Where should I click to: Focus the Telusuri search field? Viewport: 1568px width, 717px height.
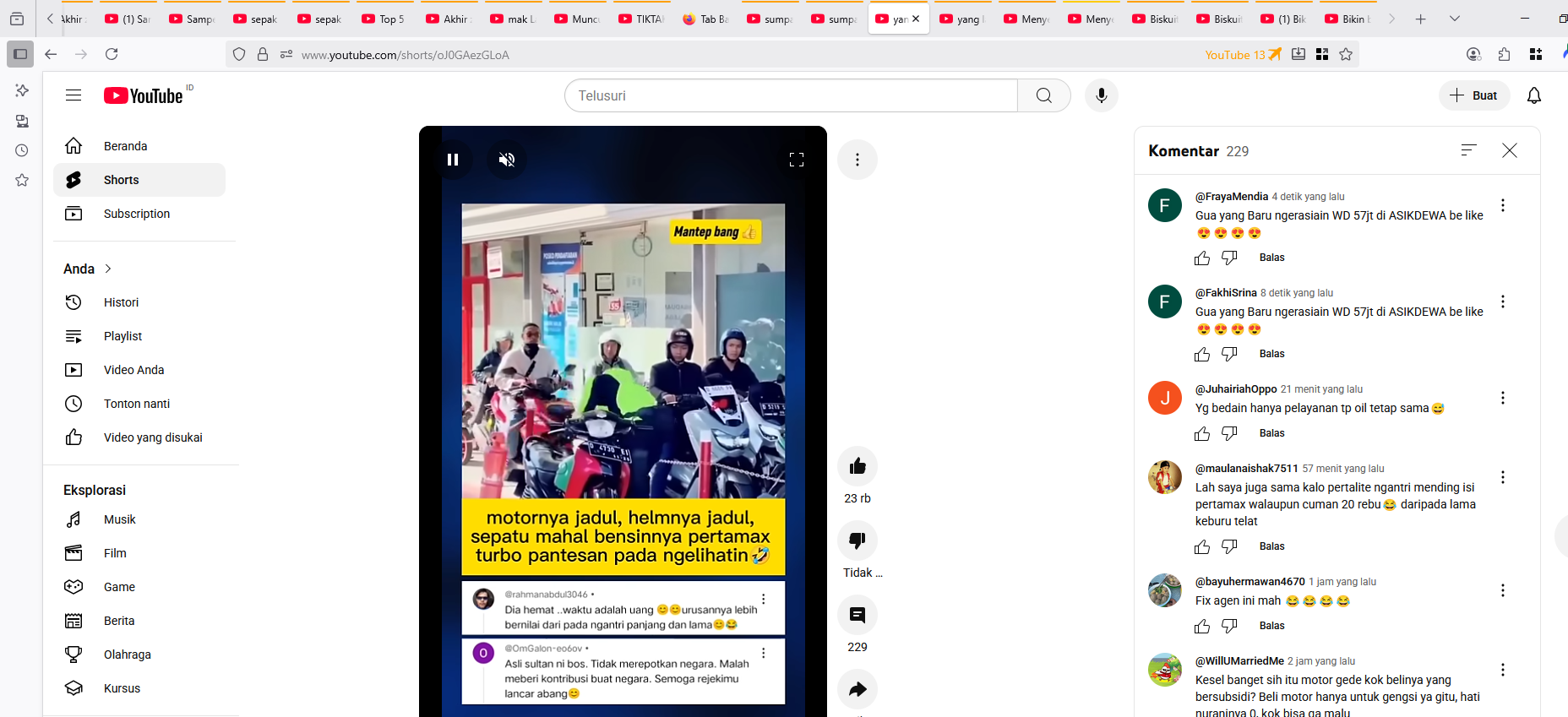coord(791,95)
